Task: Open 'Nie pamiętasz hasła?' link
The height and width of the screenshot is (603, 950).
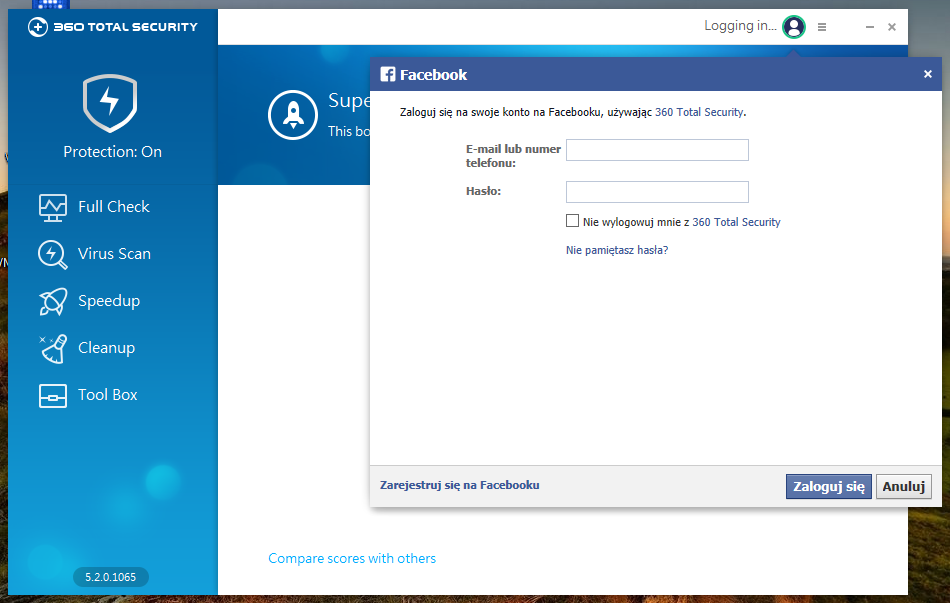Action: (x=617, y=250)
